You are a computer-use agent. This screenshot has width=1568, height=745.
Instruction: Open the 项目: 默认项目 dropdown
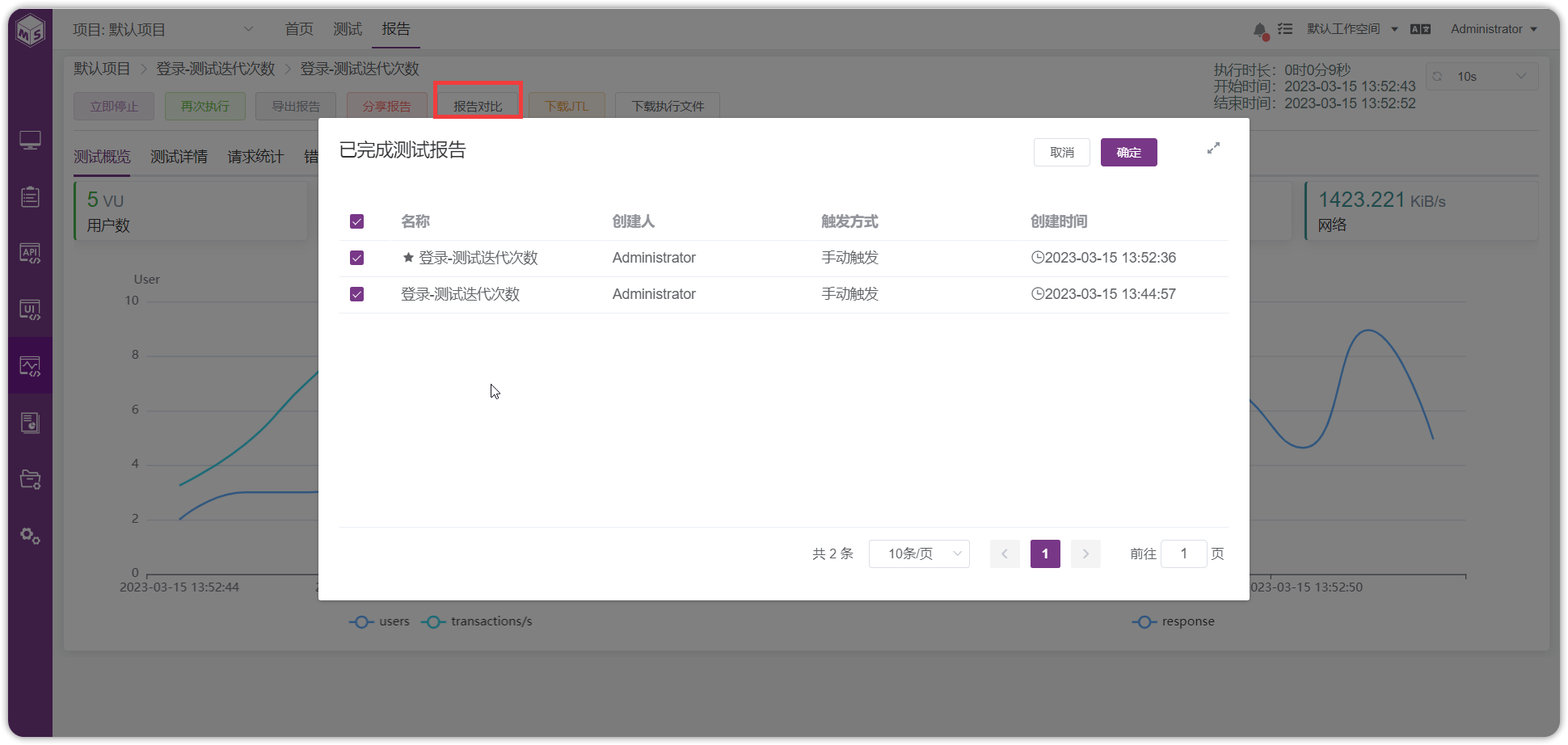pyautogui.click(x=163, y=30)
